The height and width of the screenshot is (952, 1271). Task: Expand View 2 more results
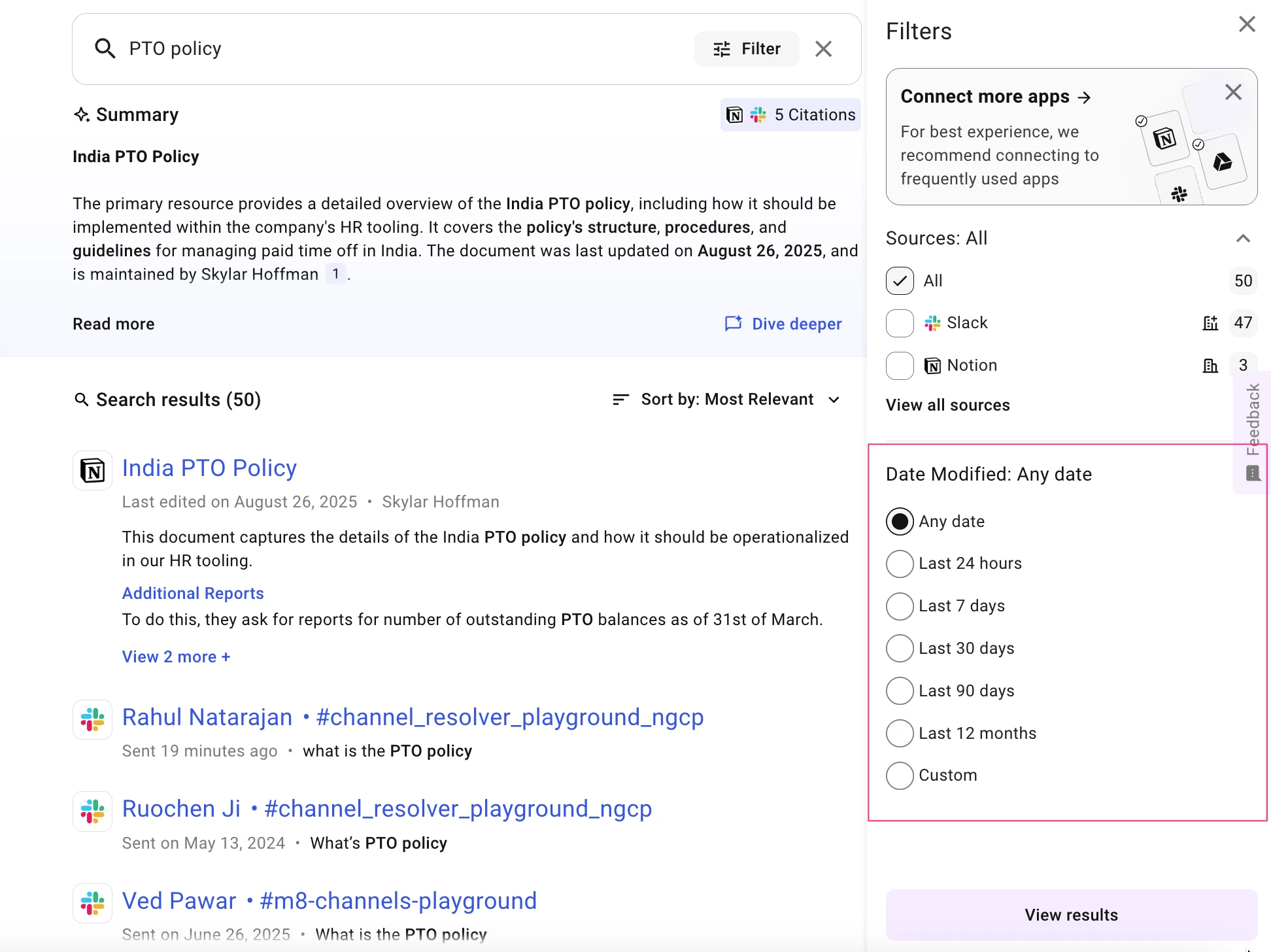[x=176, y=656]
